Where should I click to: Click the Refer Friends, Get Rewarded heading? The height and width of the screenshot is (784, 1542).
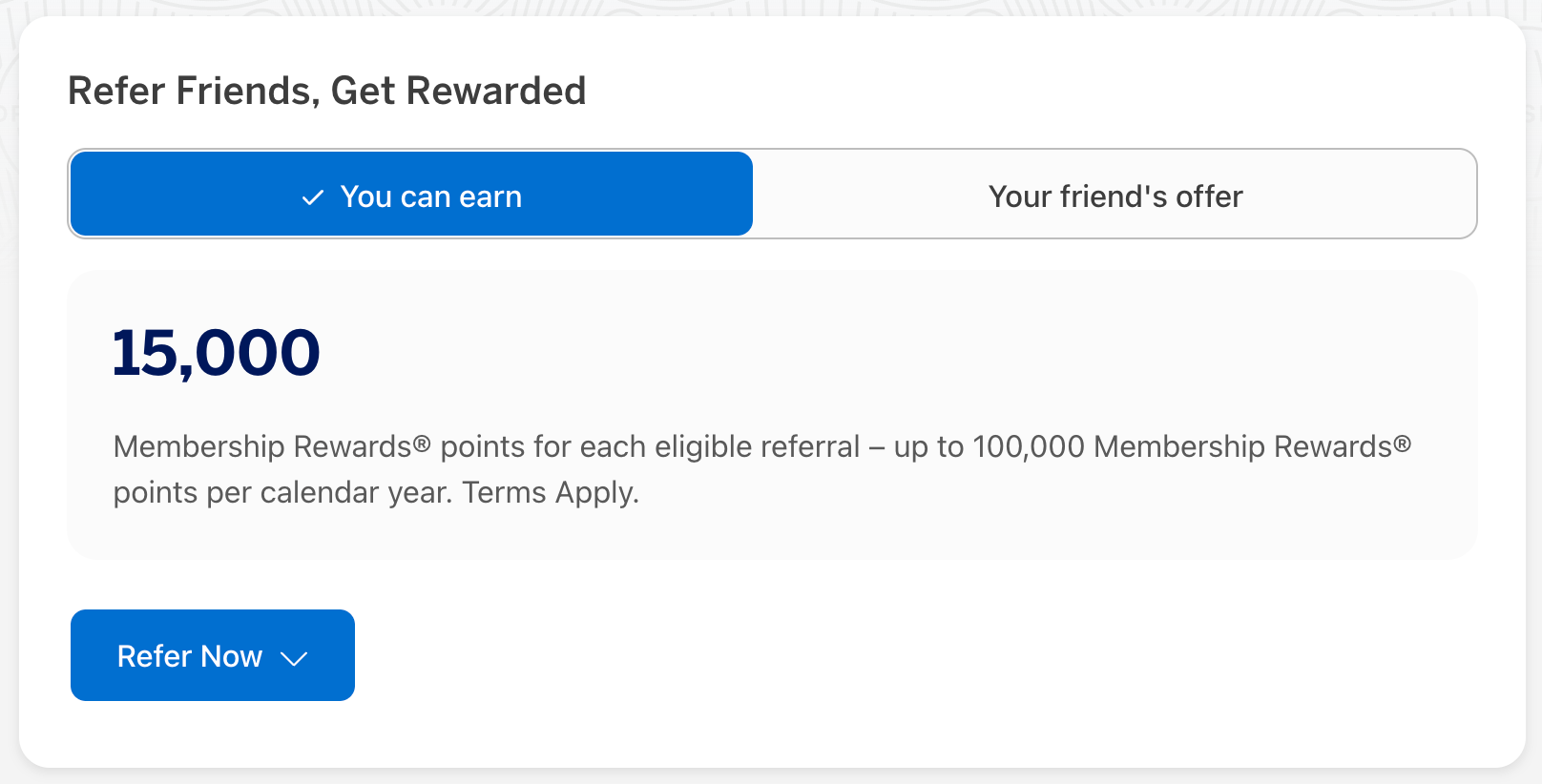pyautogui.click(x=326, y=91)
